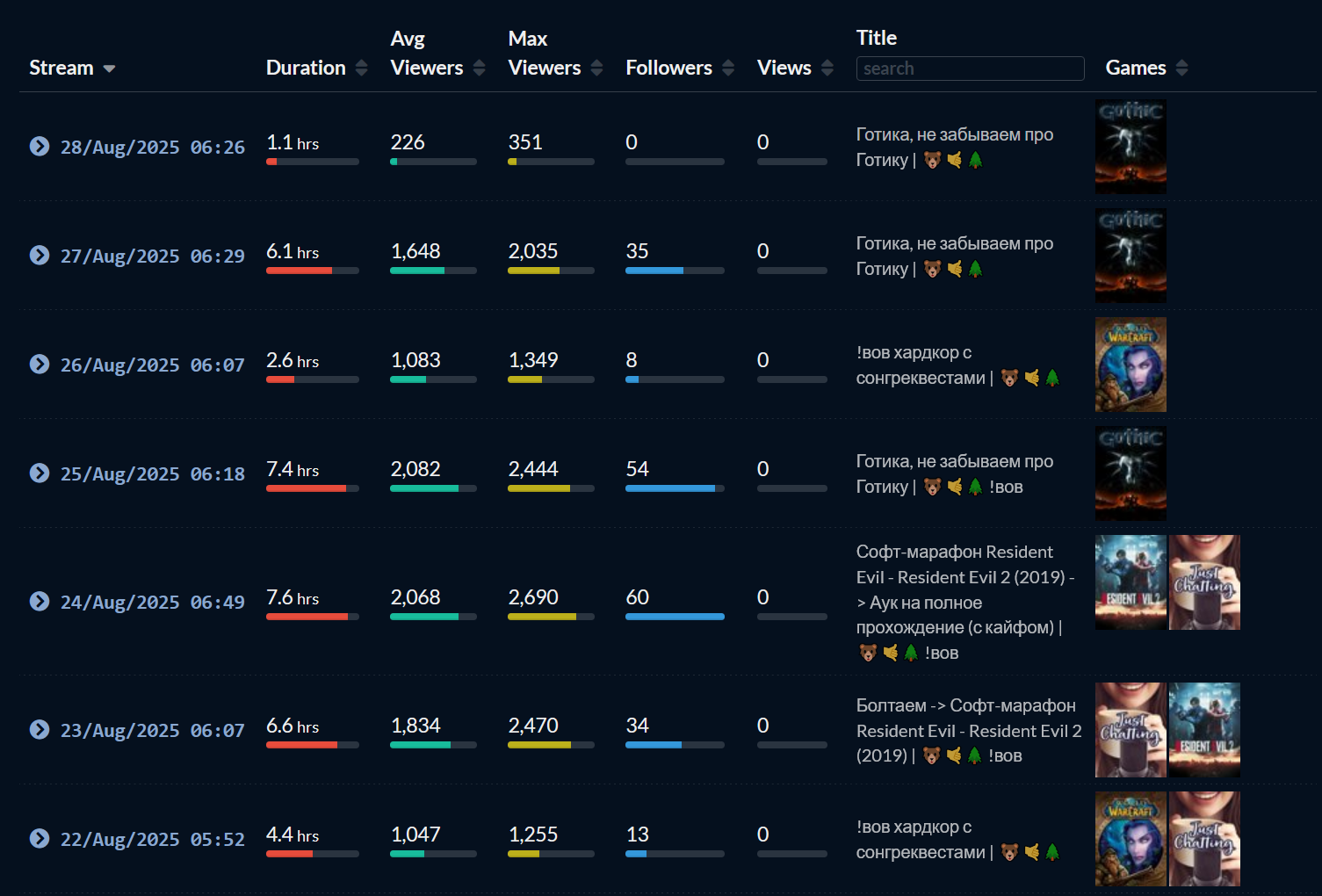
Task: Click Gothic game thumbnail in 28/Aug row
Action: [x=1131, y=147]
